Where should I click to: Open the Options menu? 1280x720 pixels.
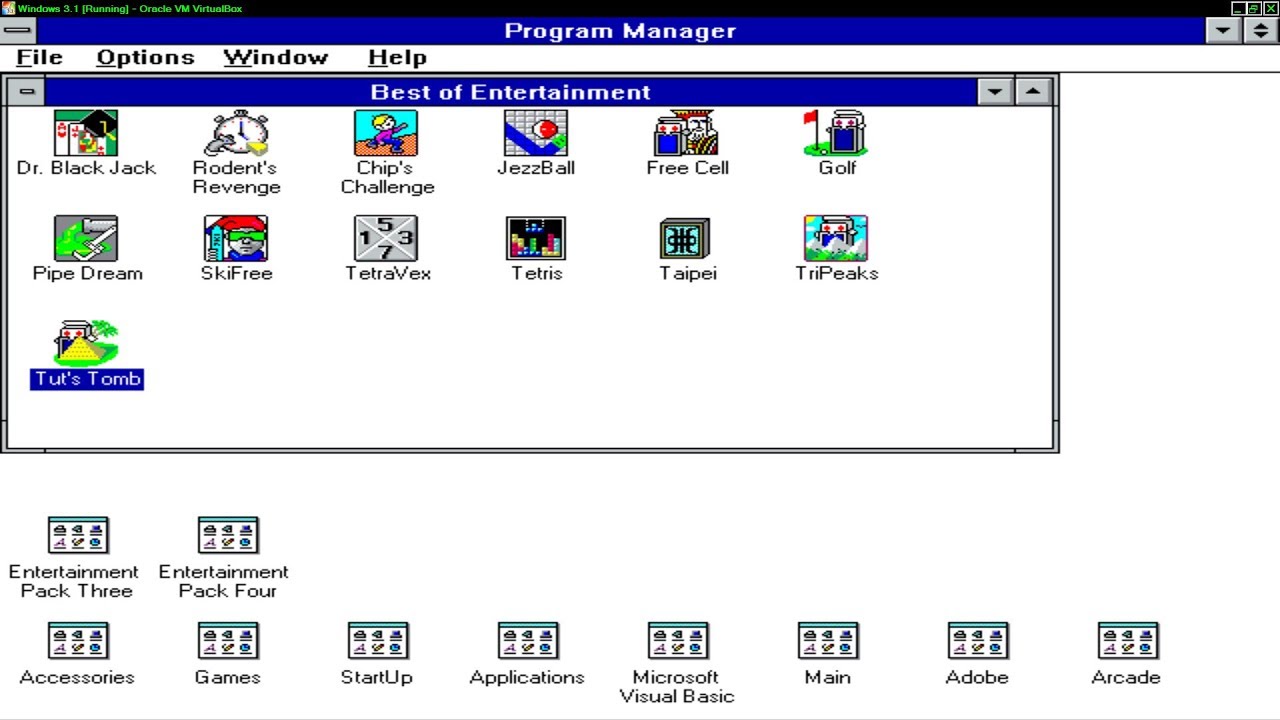[x=145, y=57]
